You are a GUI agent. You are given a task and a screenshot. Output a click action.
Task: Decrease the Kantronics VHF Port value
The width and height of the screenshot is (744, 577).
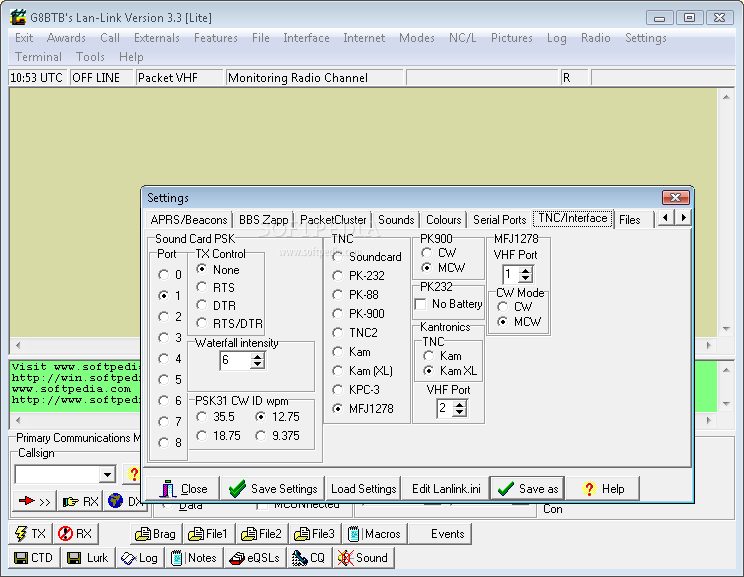point(459,412)
